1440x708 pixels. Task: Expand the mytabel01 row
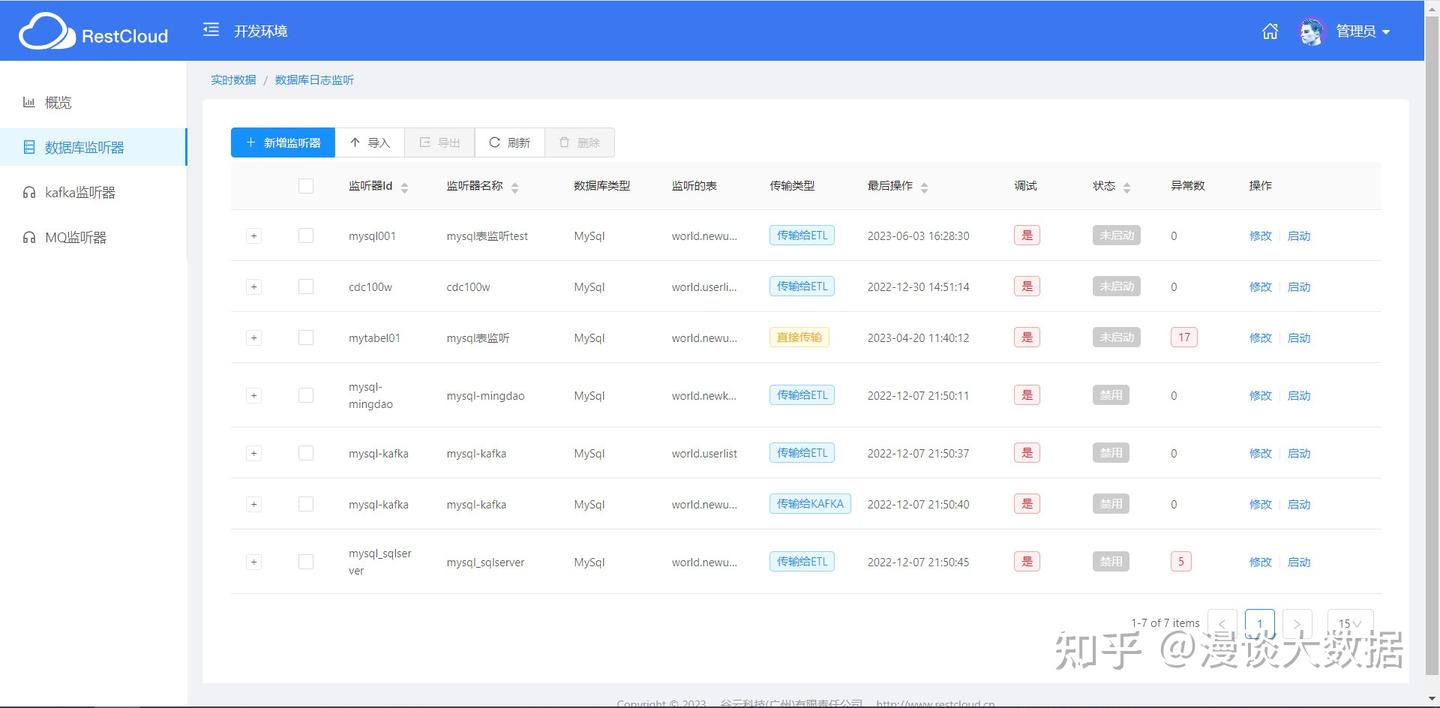coord(254,338)
